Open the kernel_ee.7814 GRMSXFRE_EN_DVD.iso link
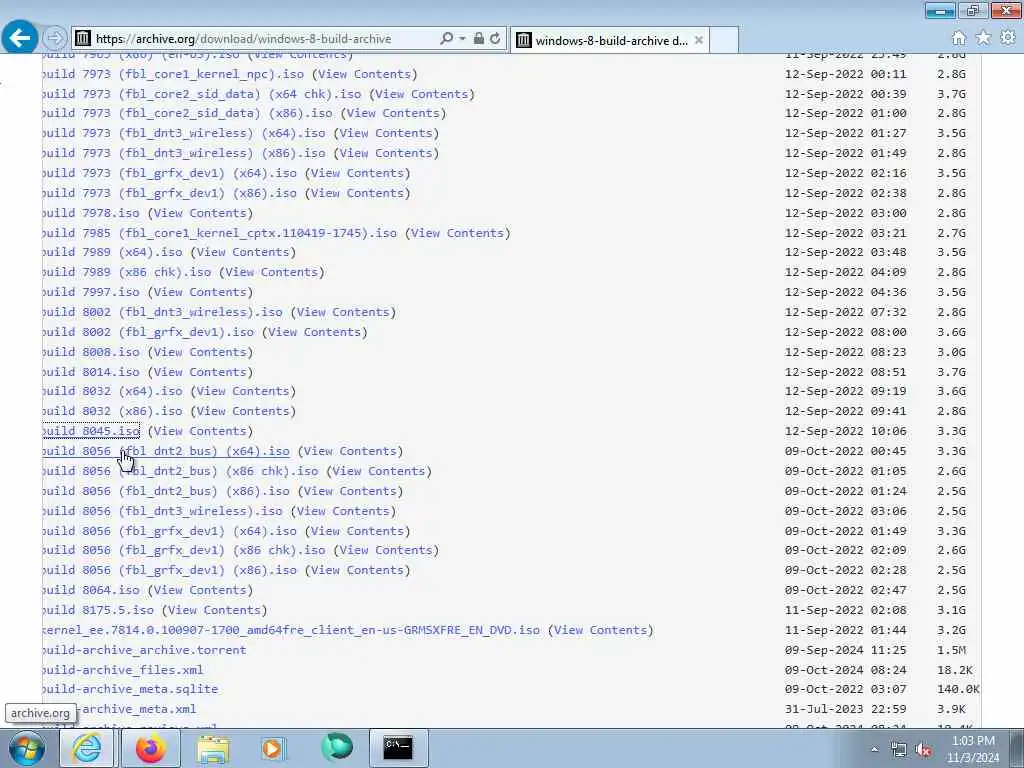 click(291, 630)
